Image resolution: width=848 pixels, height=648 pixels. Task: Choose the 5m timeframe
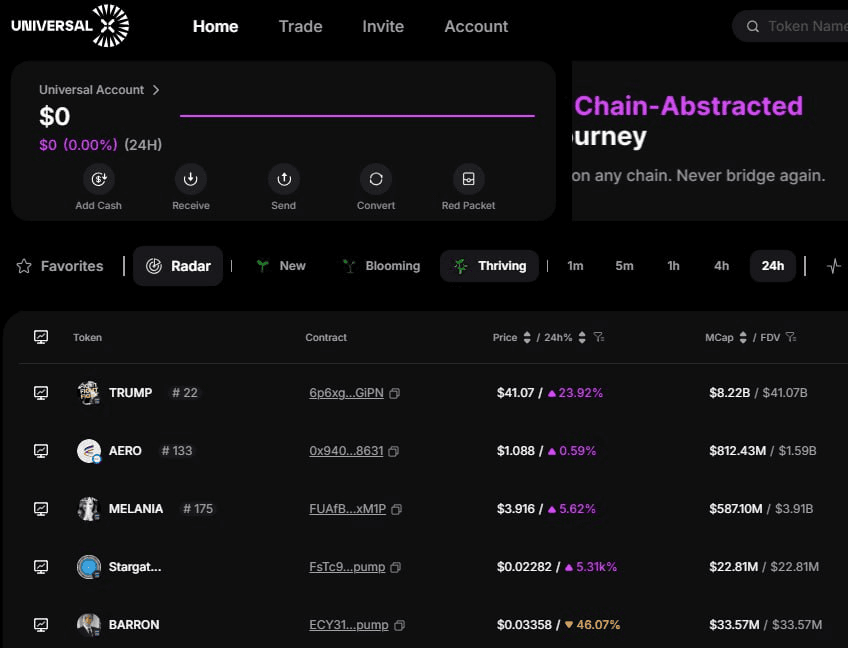(624, 266)
